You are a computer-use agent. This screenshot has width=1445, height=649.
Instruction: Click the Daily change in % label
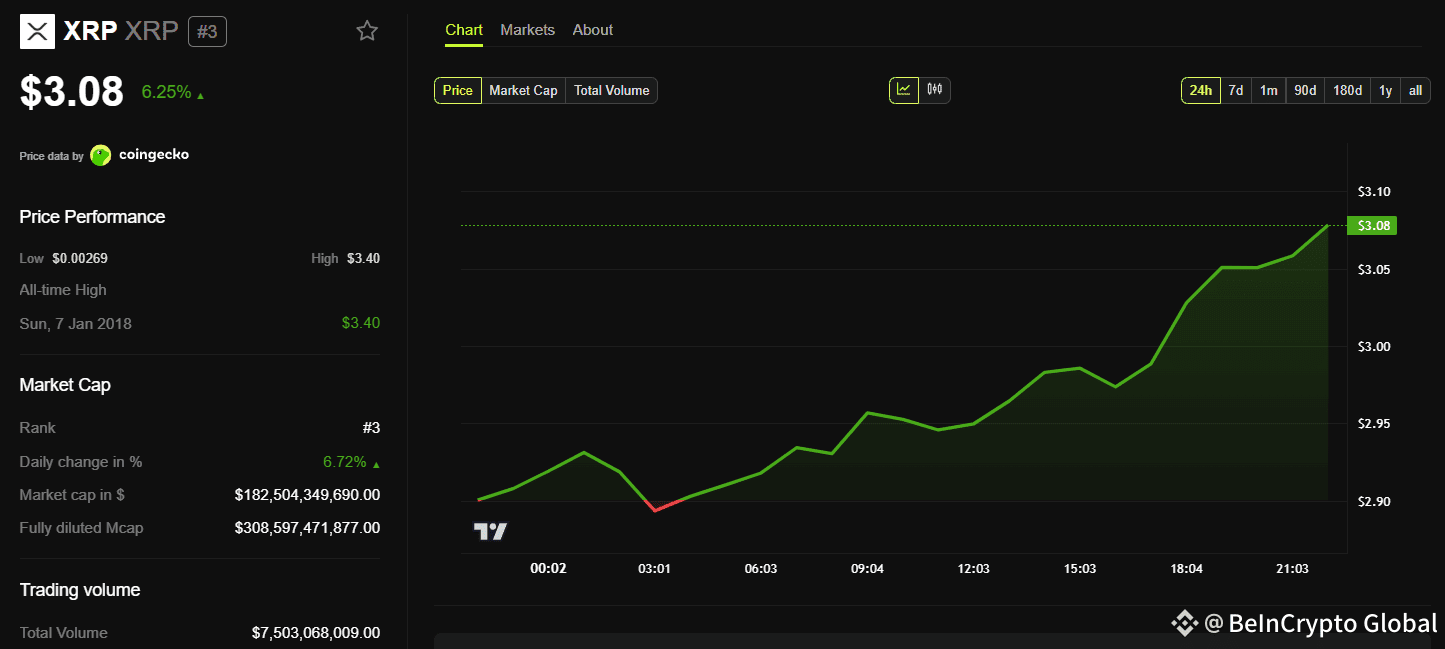[81, 462]
